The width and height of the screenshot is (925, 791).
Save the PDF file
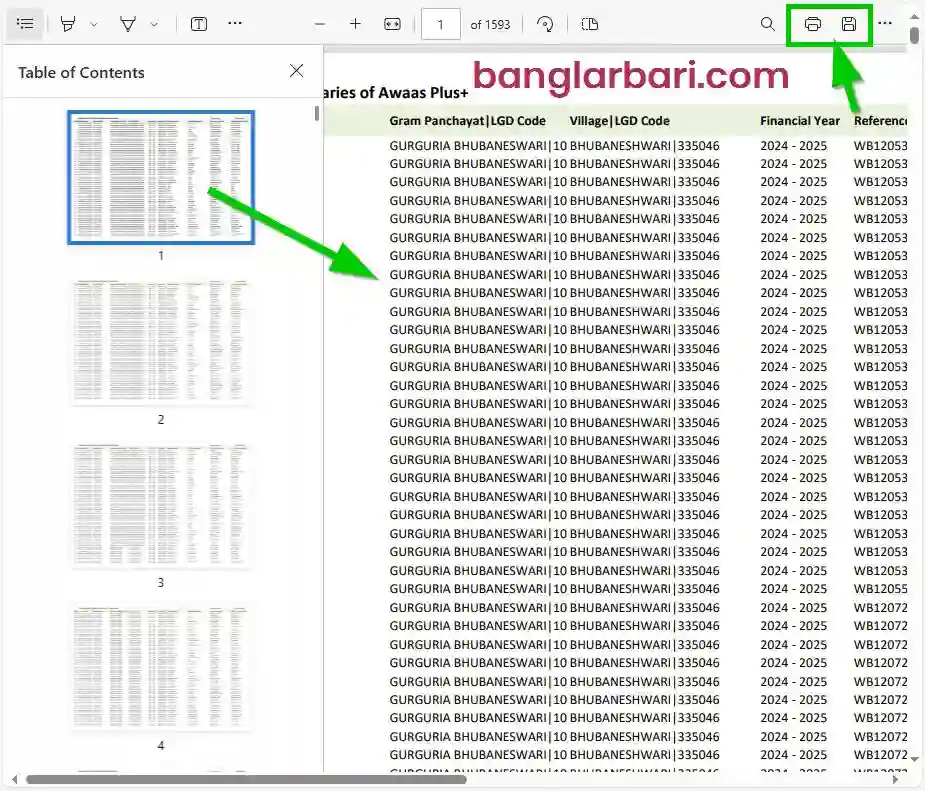(847, 24)
